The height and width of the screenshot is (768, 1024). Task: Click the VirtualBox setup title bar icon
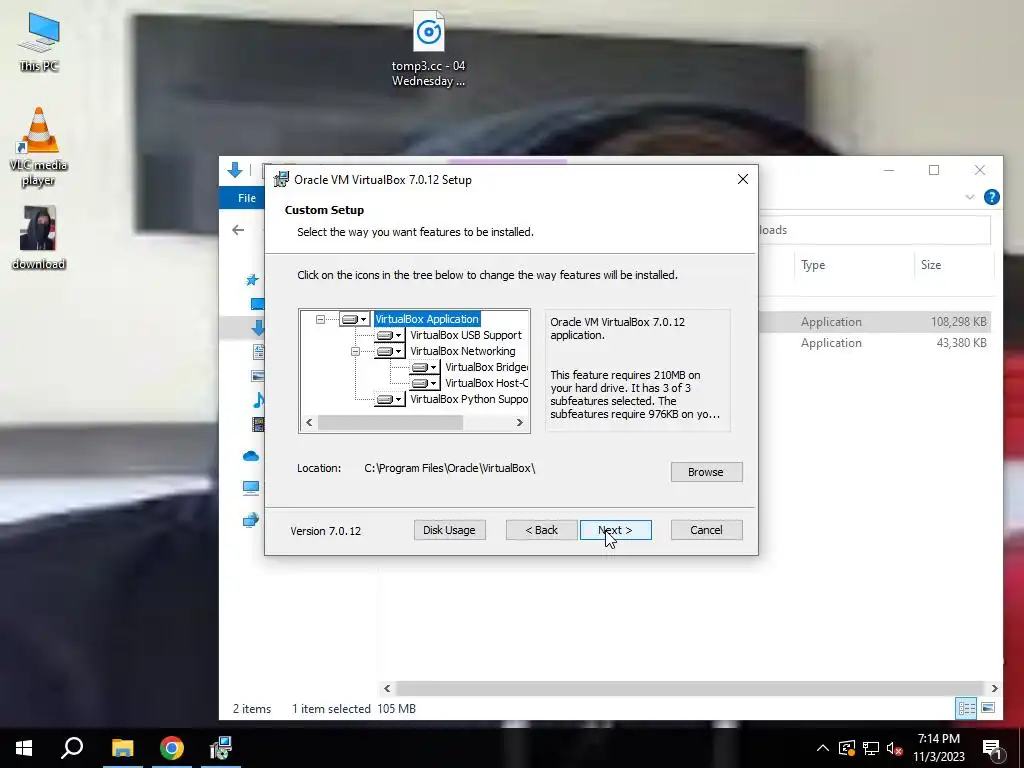(281, 180)
